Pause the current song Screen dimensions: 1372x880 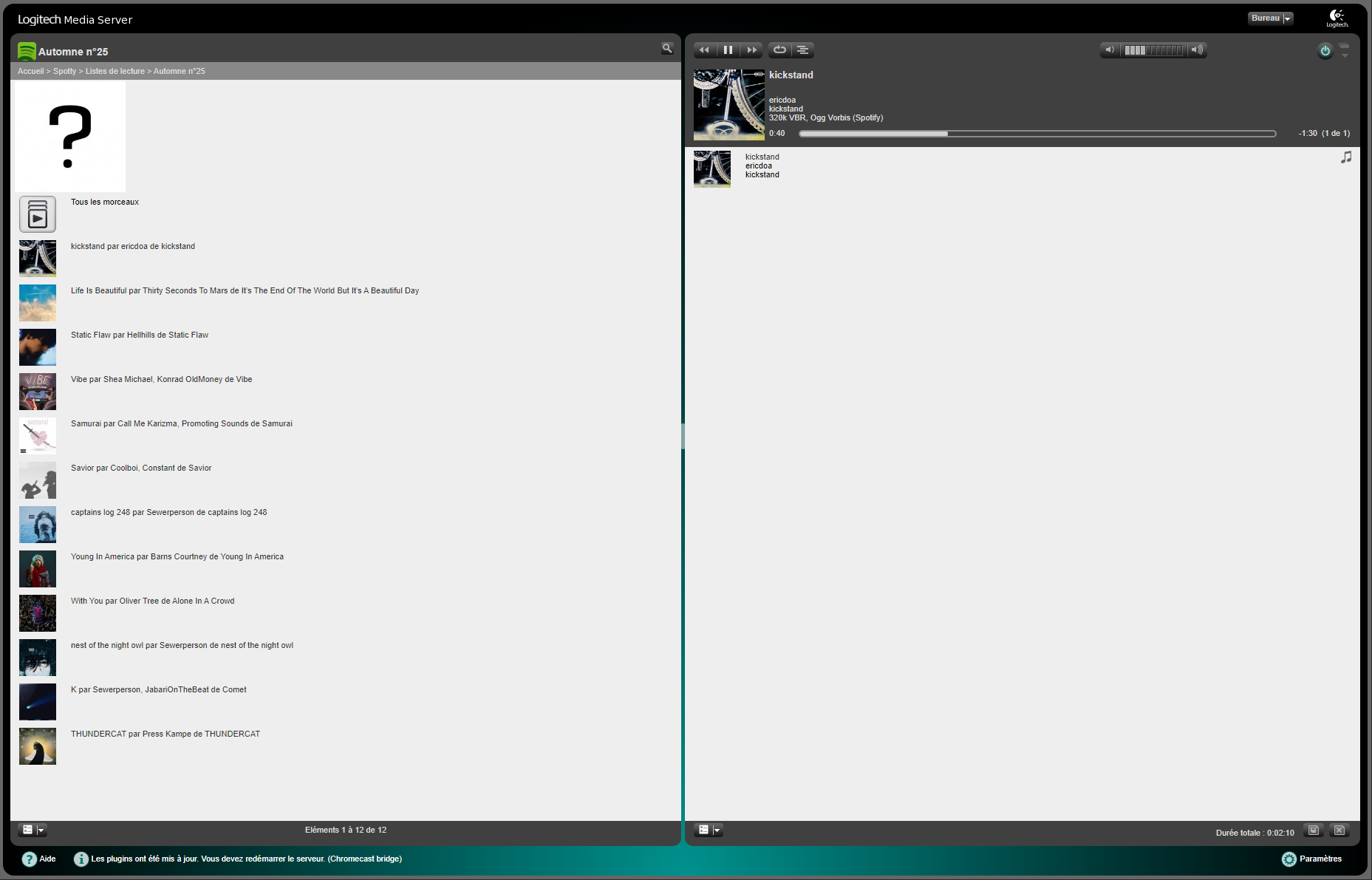coord(728,50)
